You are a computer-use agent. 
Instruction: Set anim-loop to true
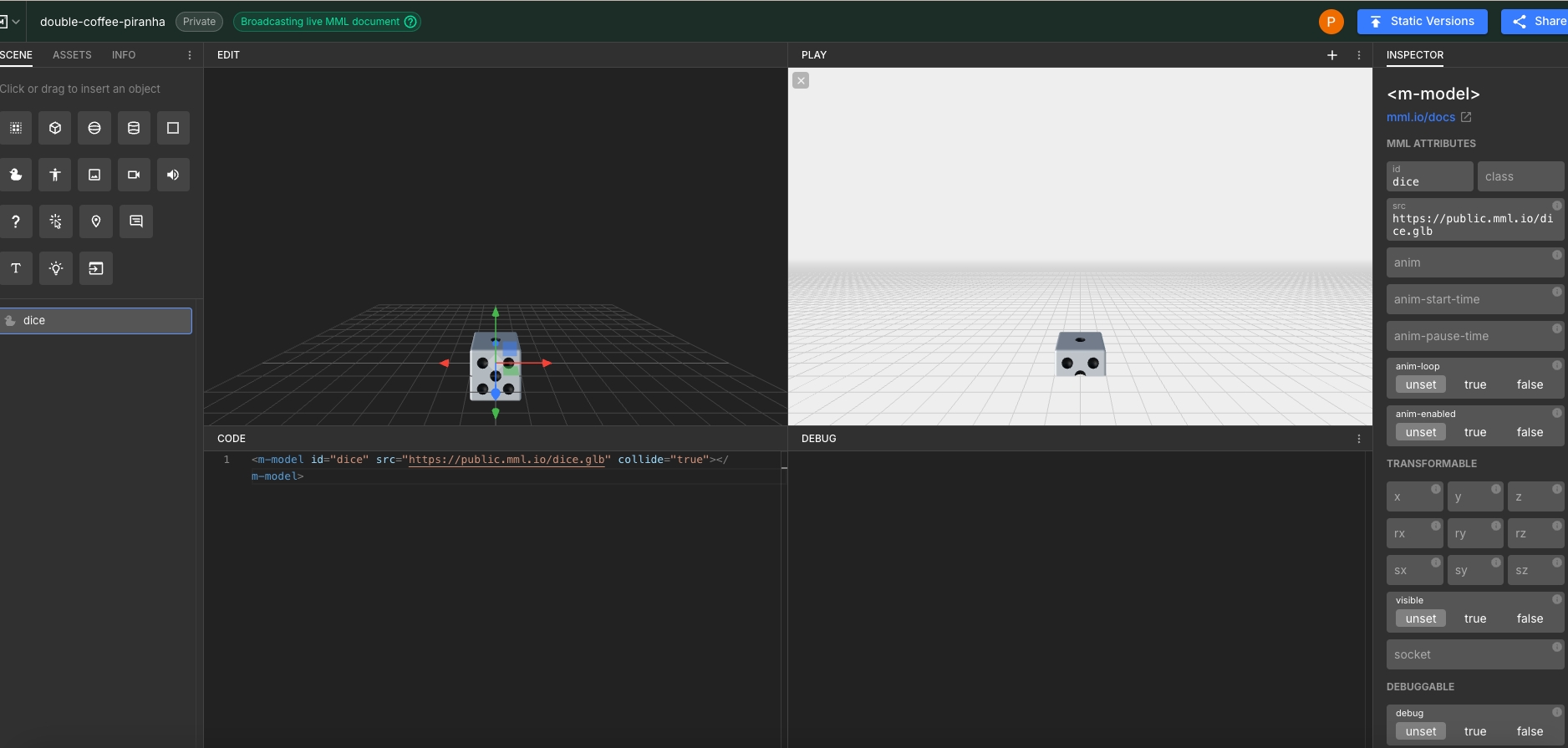pos(1474,384)
